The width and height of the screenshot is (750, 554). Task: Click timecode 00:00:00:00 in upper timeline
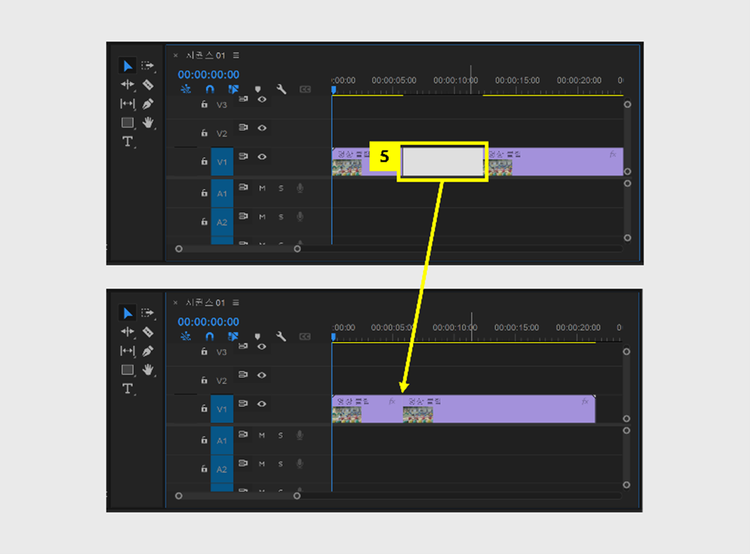pos(209,75)
